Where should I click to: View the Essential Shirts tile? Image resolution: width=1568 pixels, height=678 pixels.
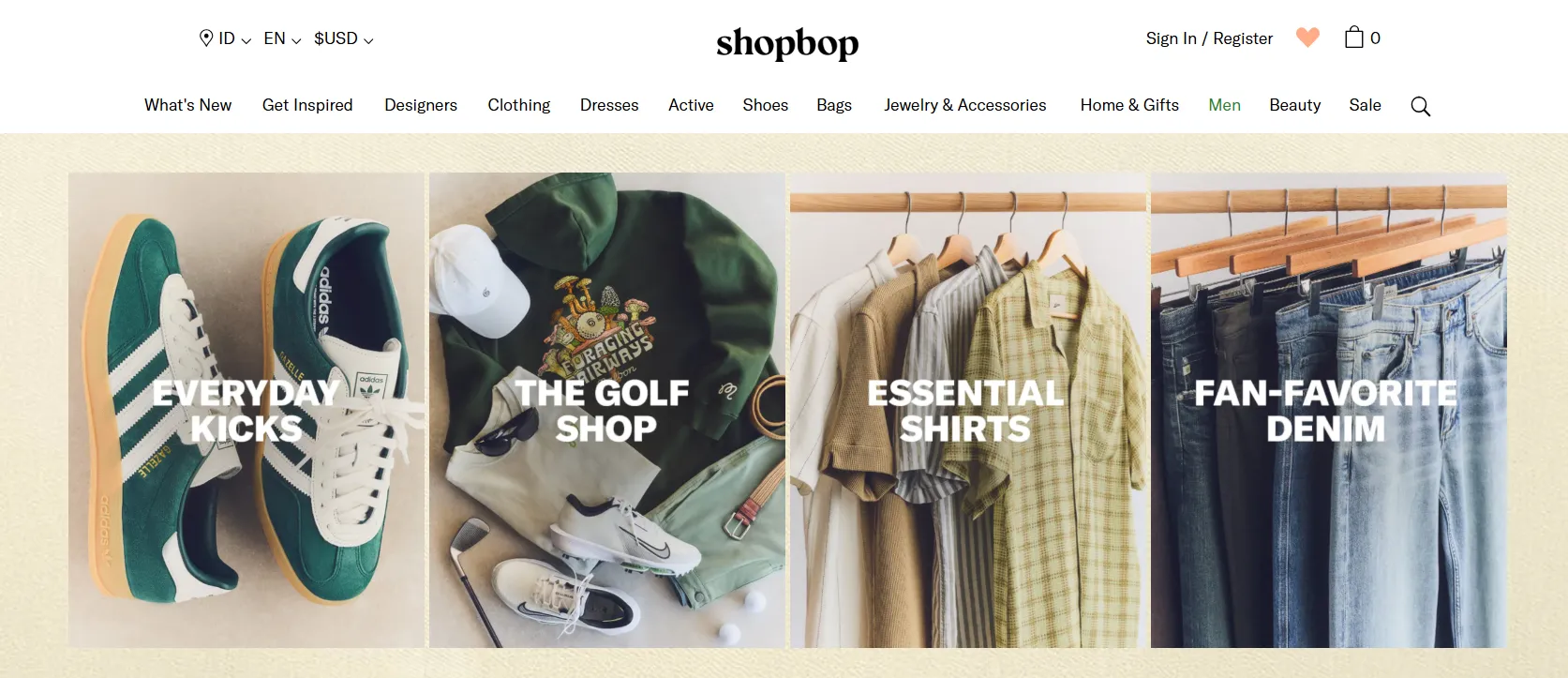tap(968, 410)
